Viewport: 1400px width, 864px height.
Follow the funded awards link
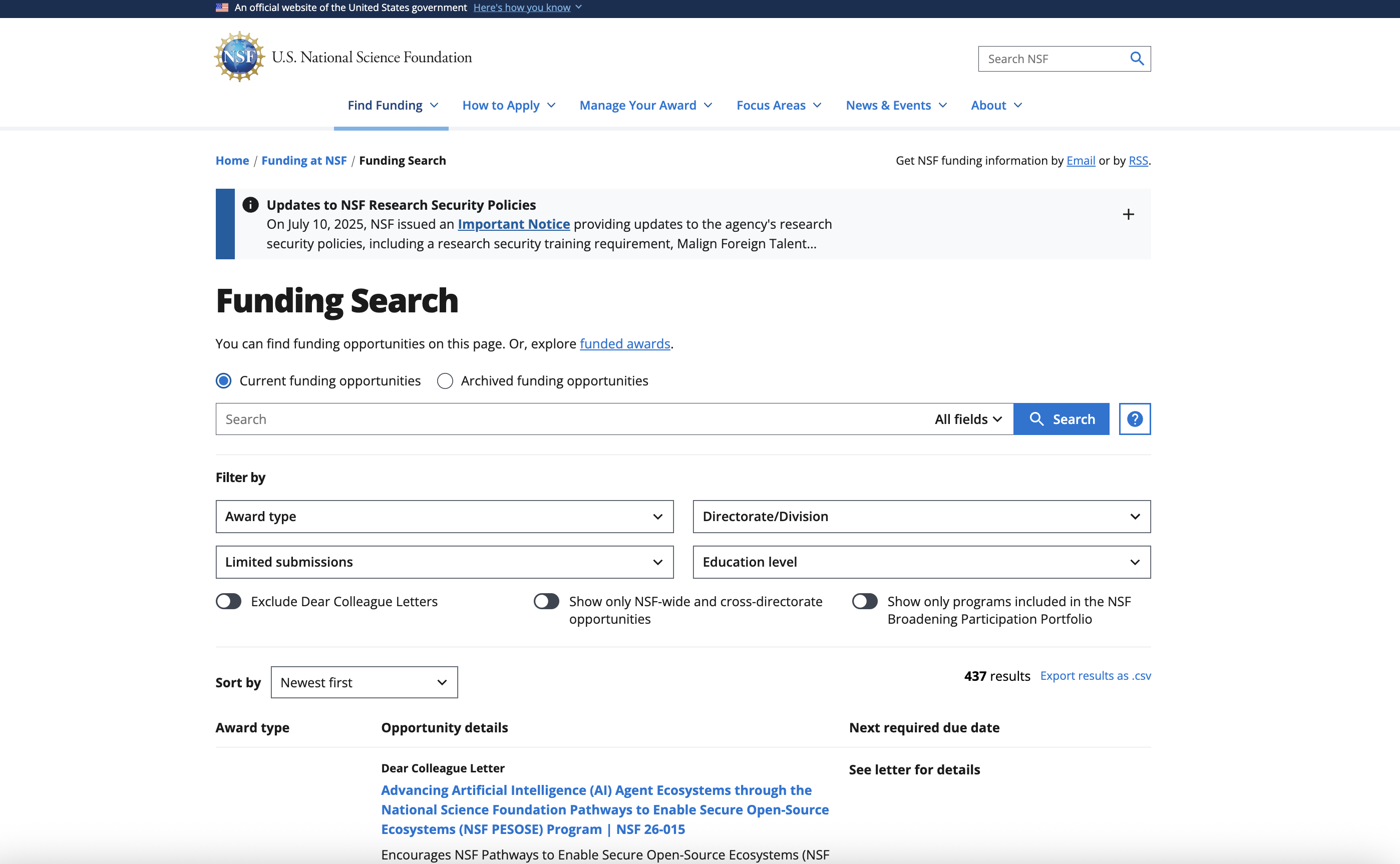[624, 343]
